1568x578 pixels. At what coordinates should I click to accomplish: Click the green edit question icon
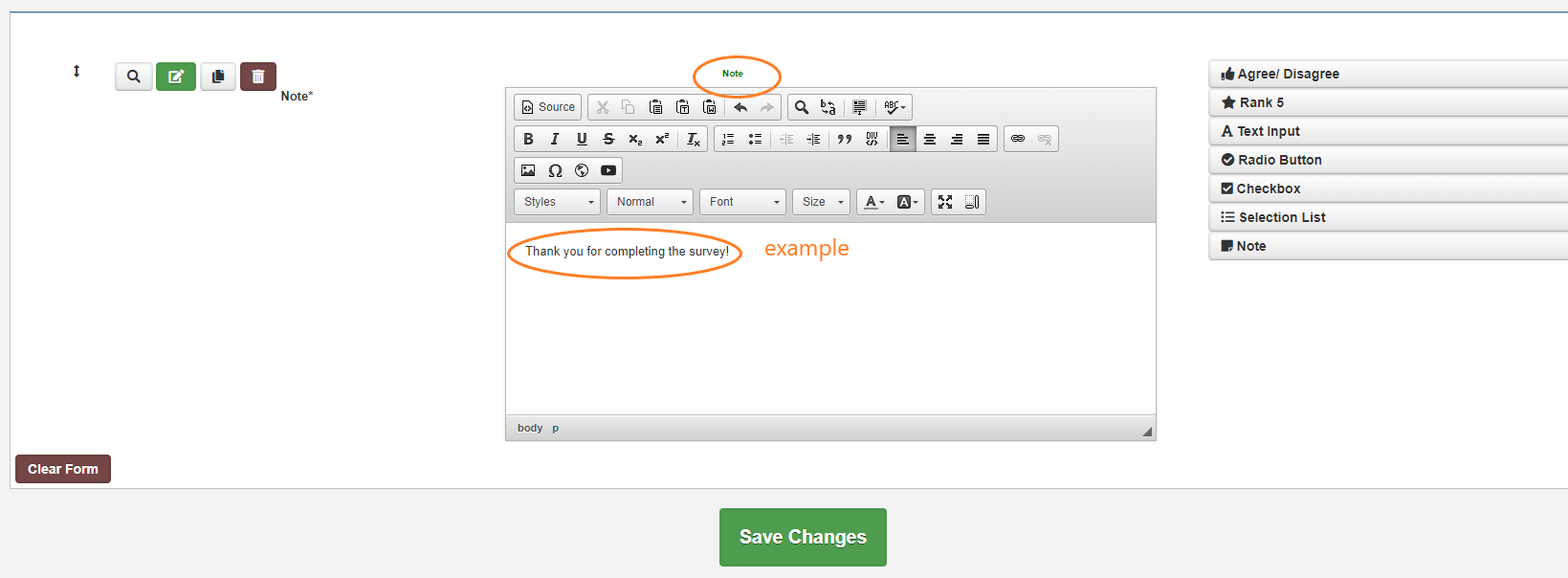pos(176,77)
